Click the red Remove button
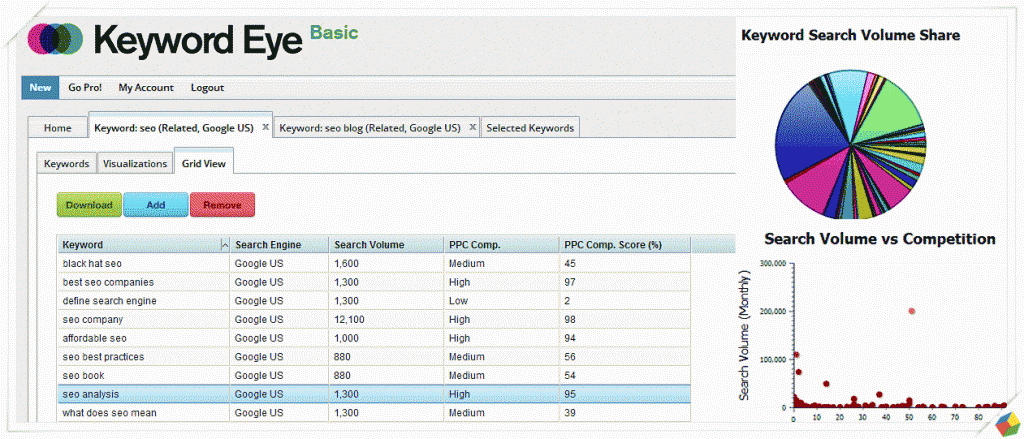The image size is (1024, 439). coord(222,204)
